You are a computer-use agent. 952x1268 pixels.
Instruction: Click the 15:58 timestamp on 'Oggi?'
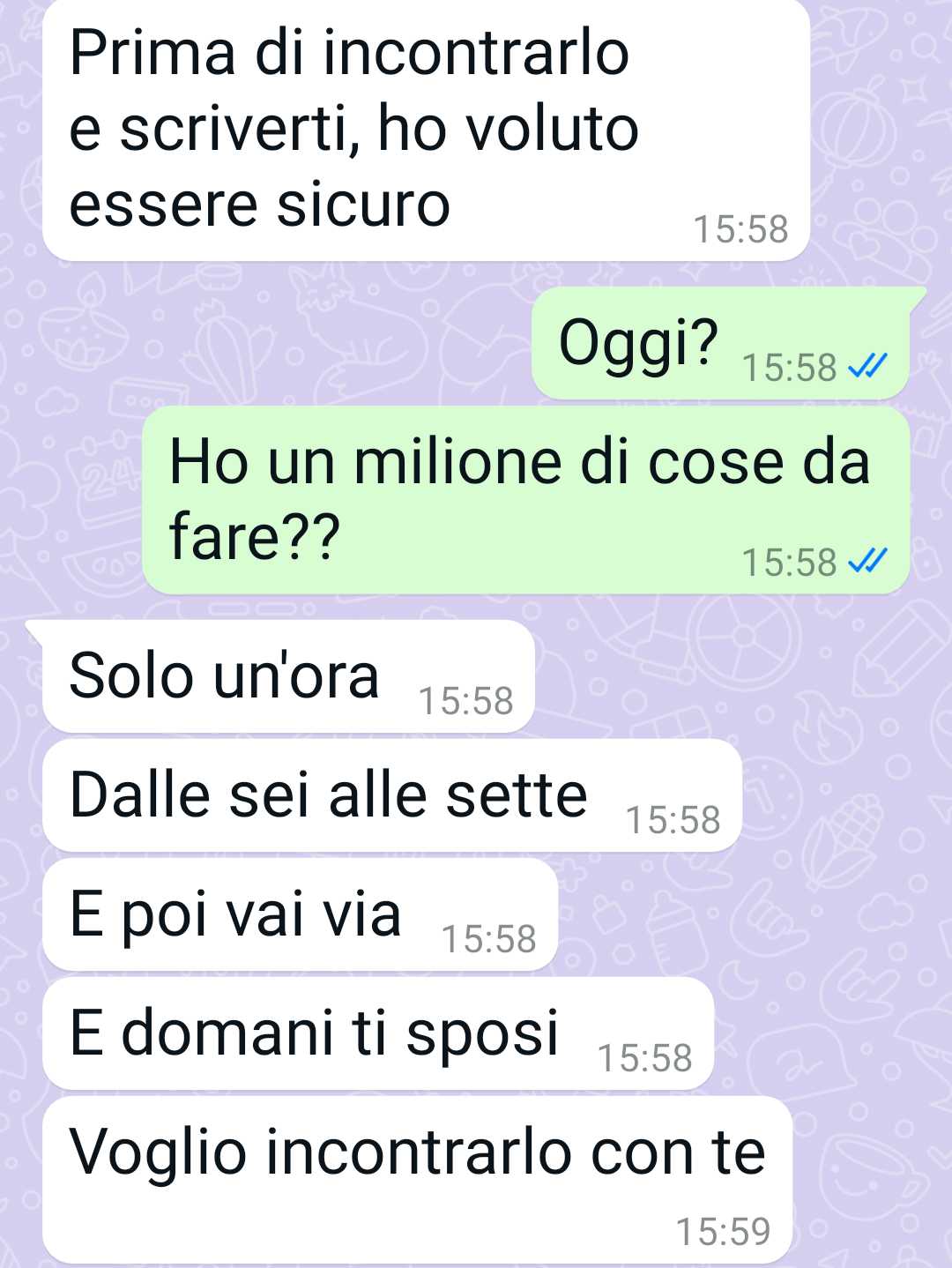pyautogui.click(x=789, y=368)
